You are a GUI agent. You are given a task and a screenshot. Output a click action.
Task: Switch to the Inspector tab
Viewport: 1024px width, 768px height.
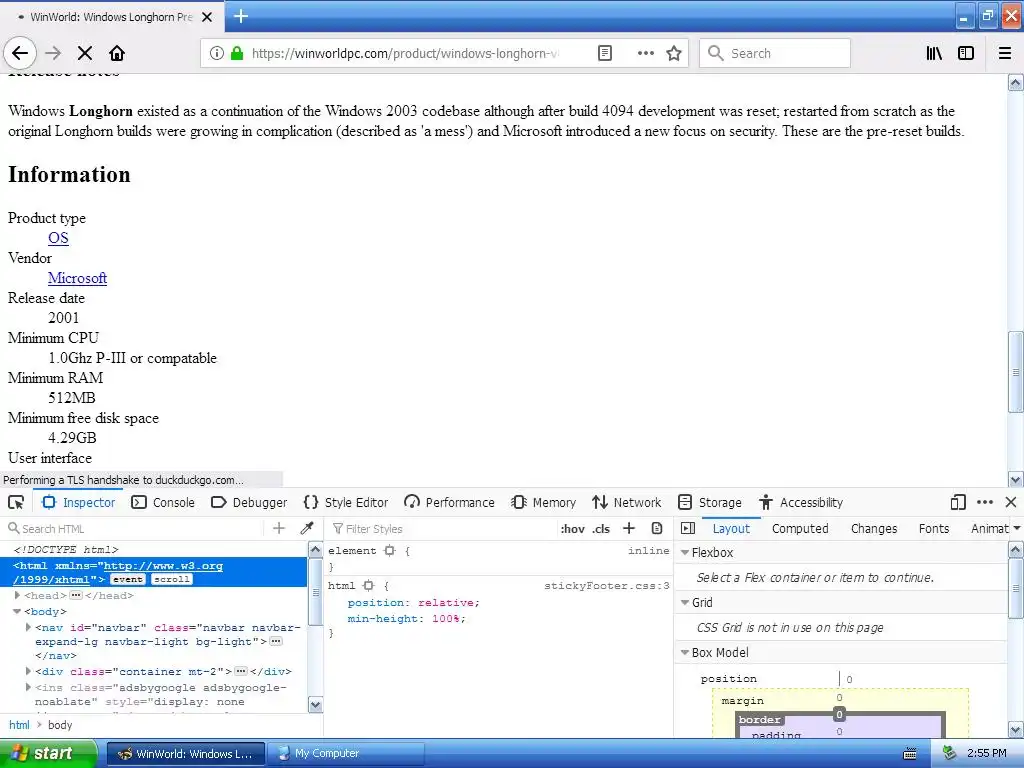coord(78,502)
